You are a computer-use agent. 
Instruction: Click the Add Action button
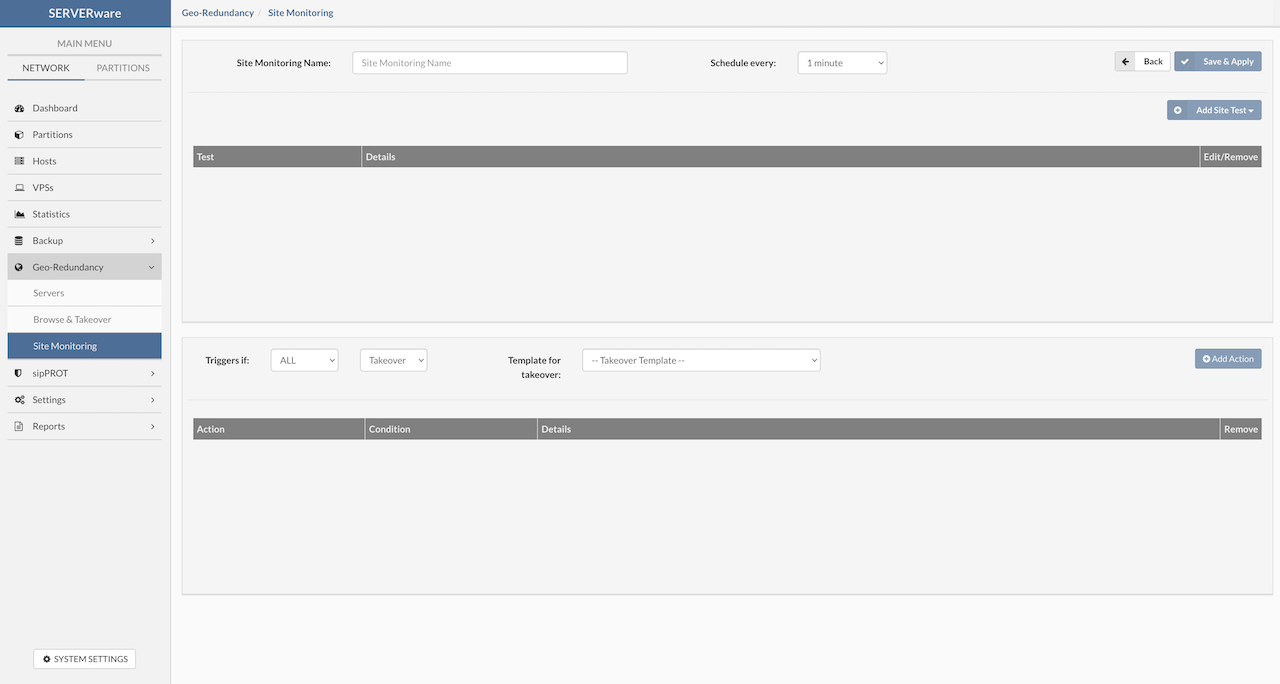tap(1227, 359)
